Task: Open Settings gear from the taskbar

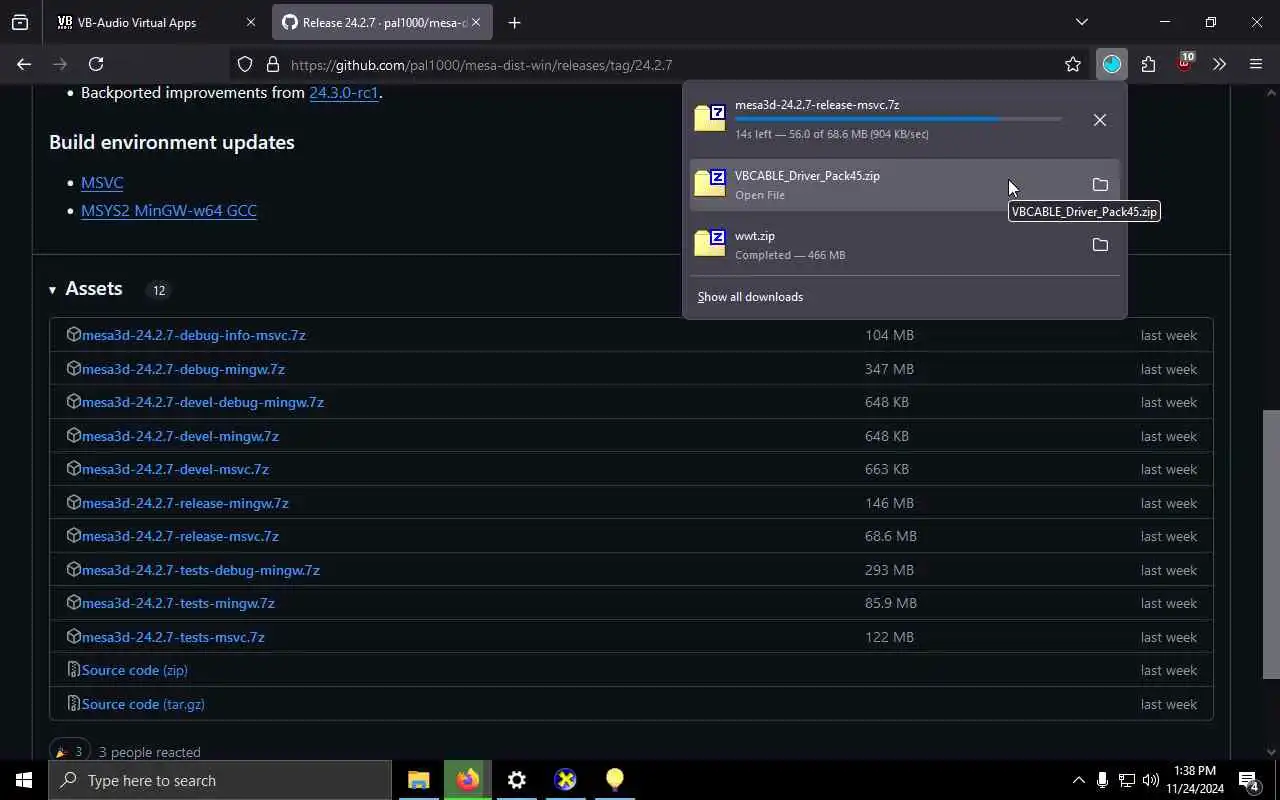Action: click(x=516, y=780)
